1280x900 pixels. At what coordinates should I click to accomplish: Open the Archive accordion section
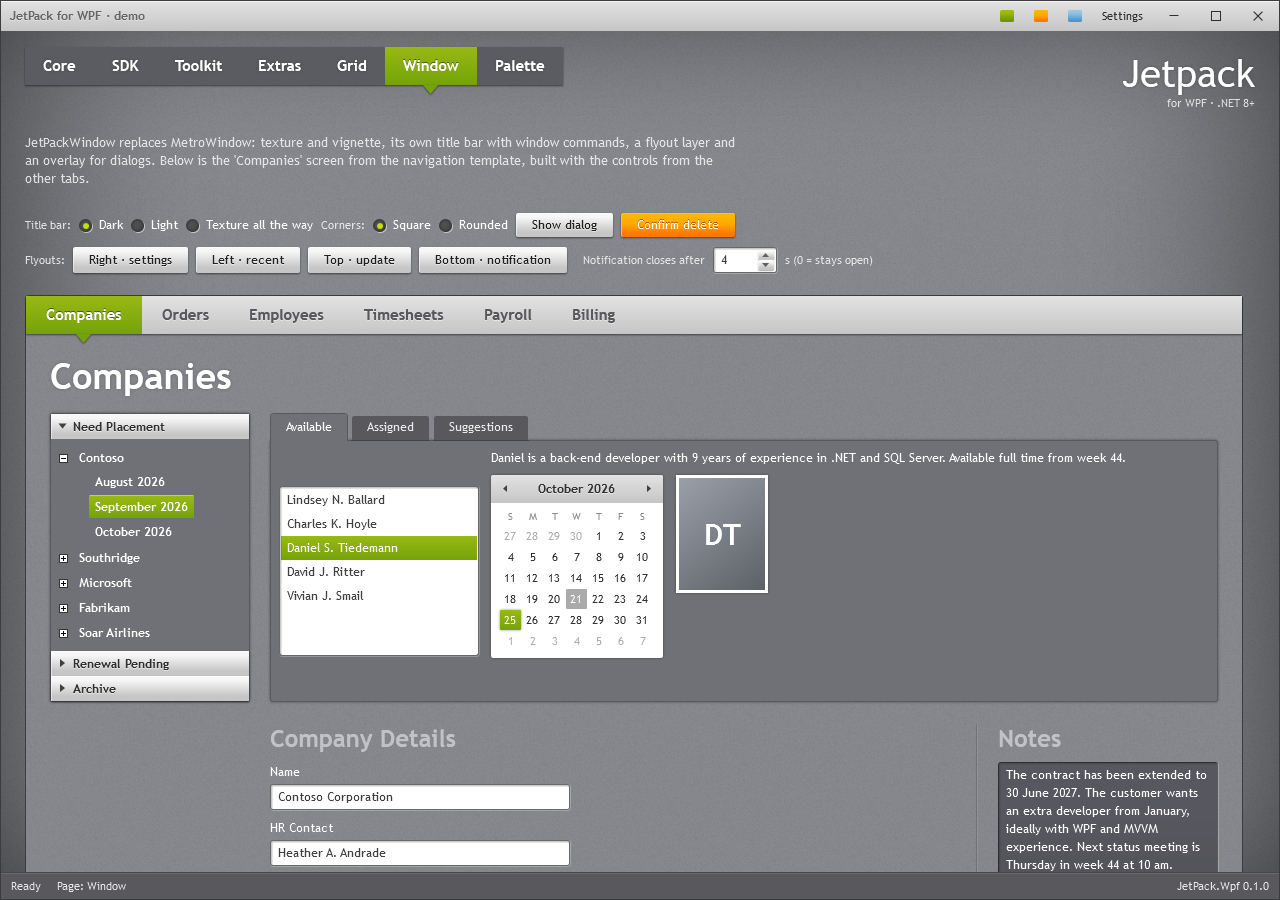[x=150, y=689]
